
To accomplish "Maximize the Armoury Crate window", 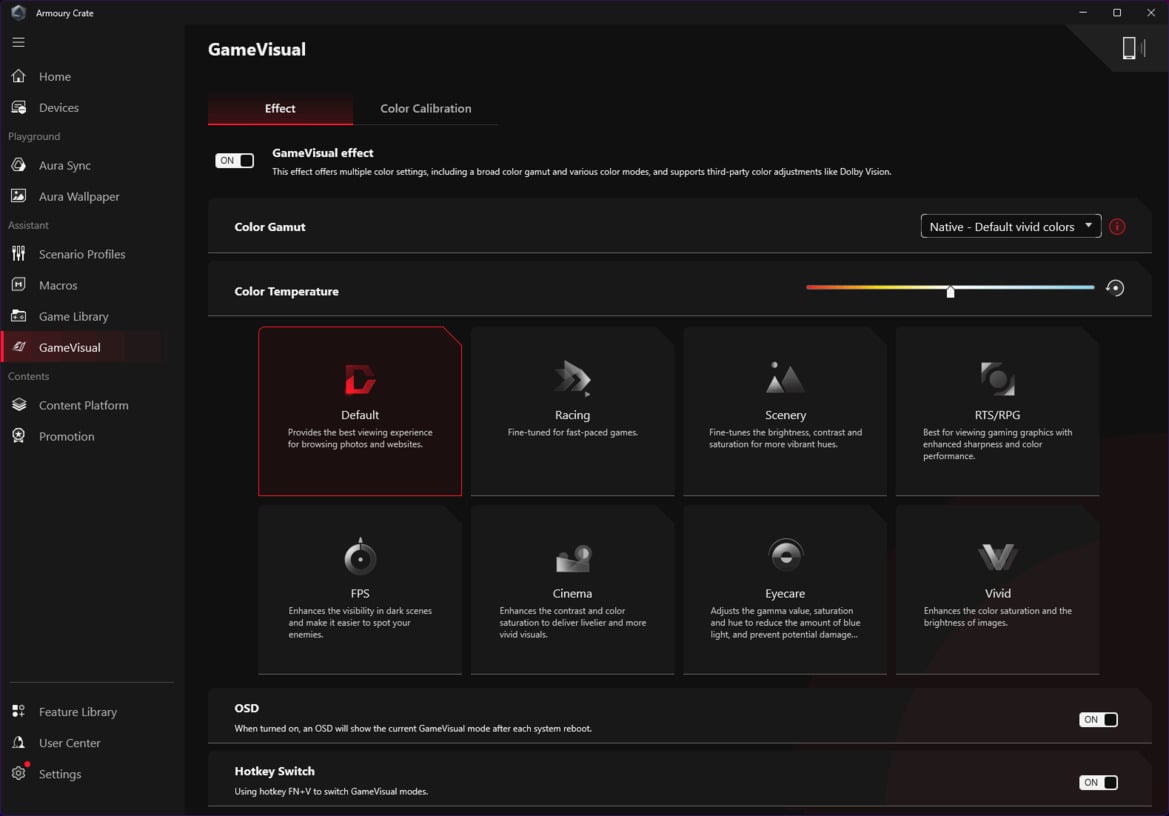I will 1117,13.
